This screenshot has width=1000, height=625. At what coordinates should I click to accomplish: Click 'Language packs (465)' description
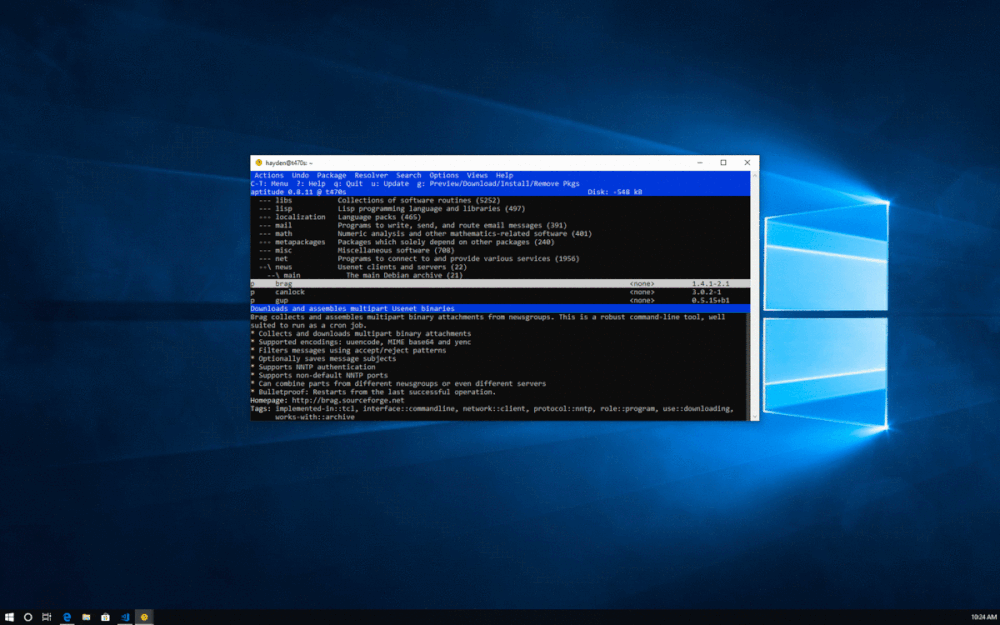[x=379, y=217]
